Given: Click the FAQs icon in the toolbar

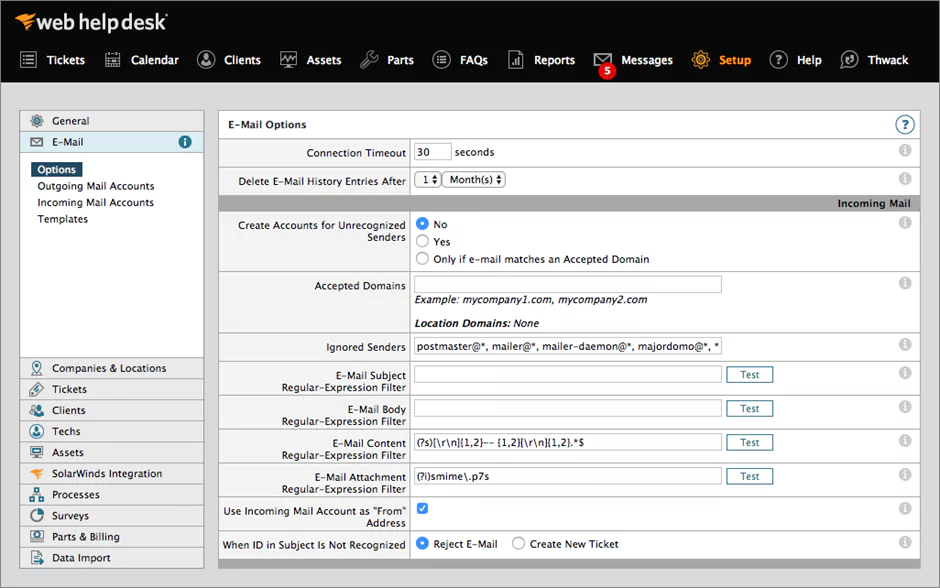Looking at the screenshot, I should coord(440,59).
